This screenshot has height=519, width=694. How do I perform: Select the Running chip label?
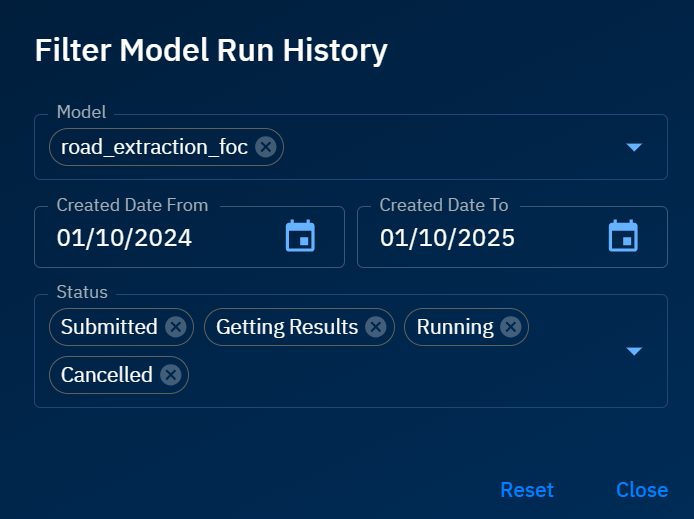pos(455,327)
